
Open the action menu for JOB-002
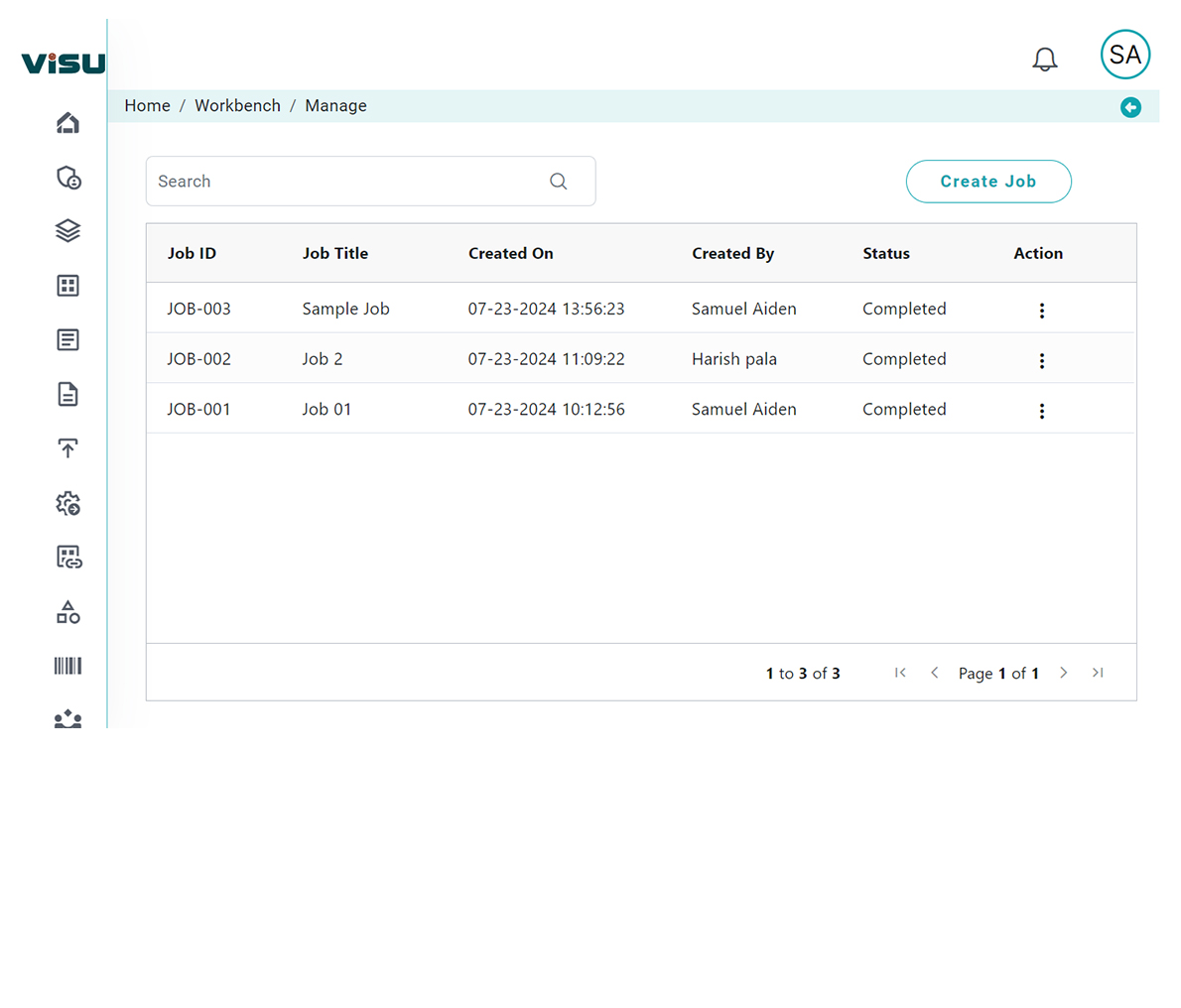click(1041, 361)
